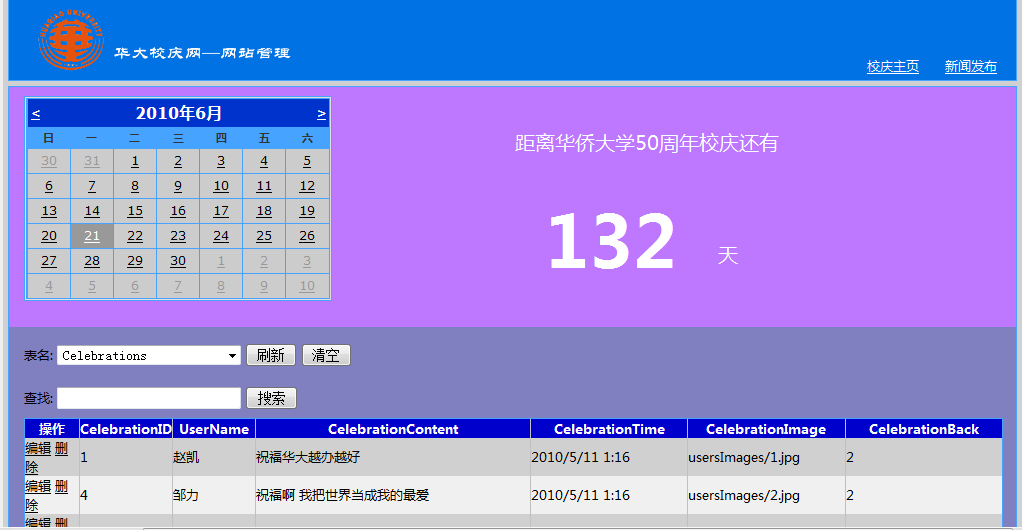Go to next month in calendar
This screenshot has height=530, width=1022.
click(x=321, y=114)
